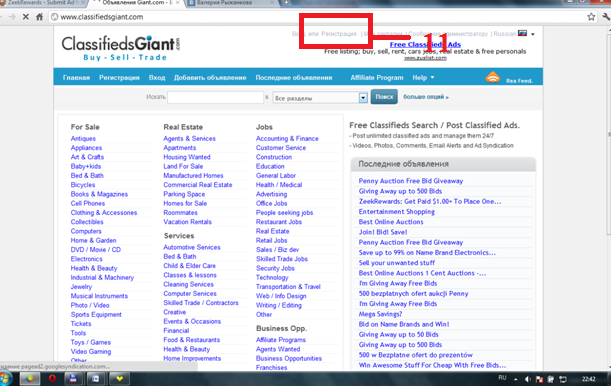Click the больше опций link

pos(426,97)
